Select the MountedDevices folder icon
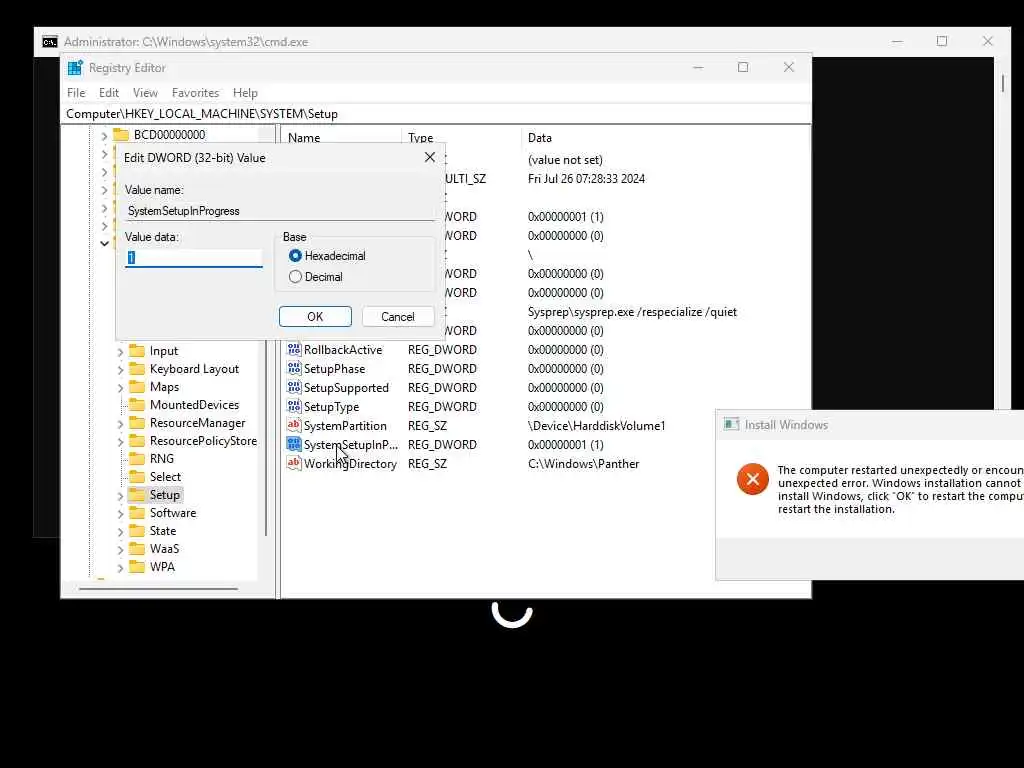The image size is (1024, 768). (x=136, y=405)
